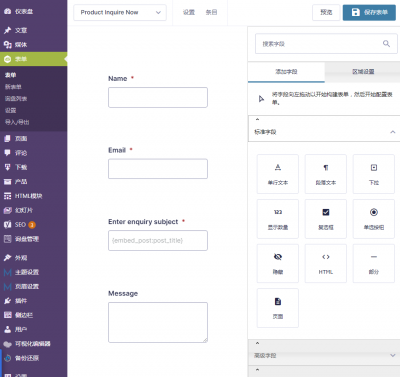400x377 pixels.
Task: Open the Settings (设置) submenu under Forms
Action: tap(11, 110)
